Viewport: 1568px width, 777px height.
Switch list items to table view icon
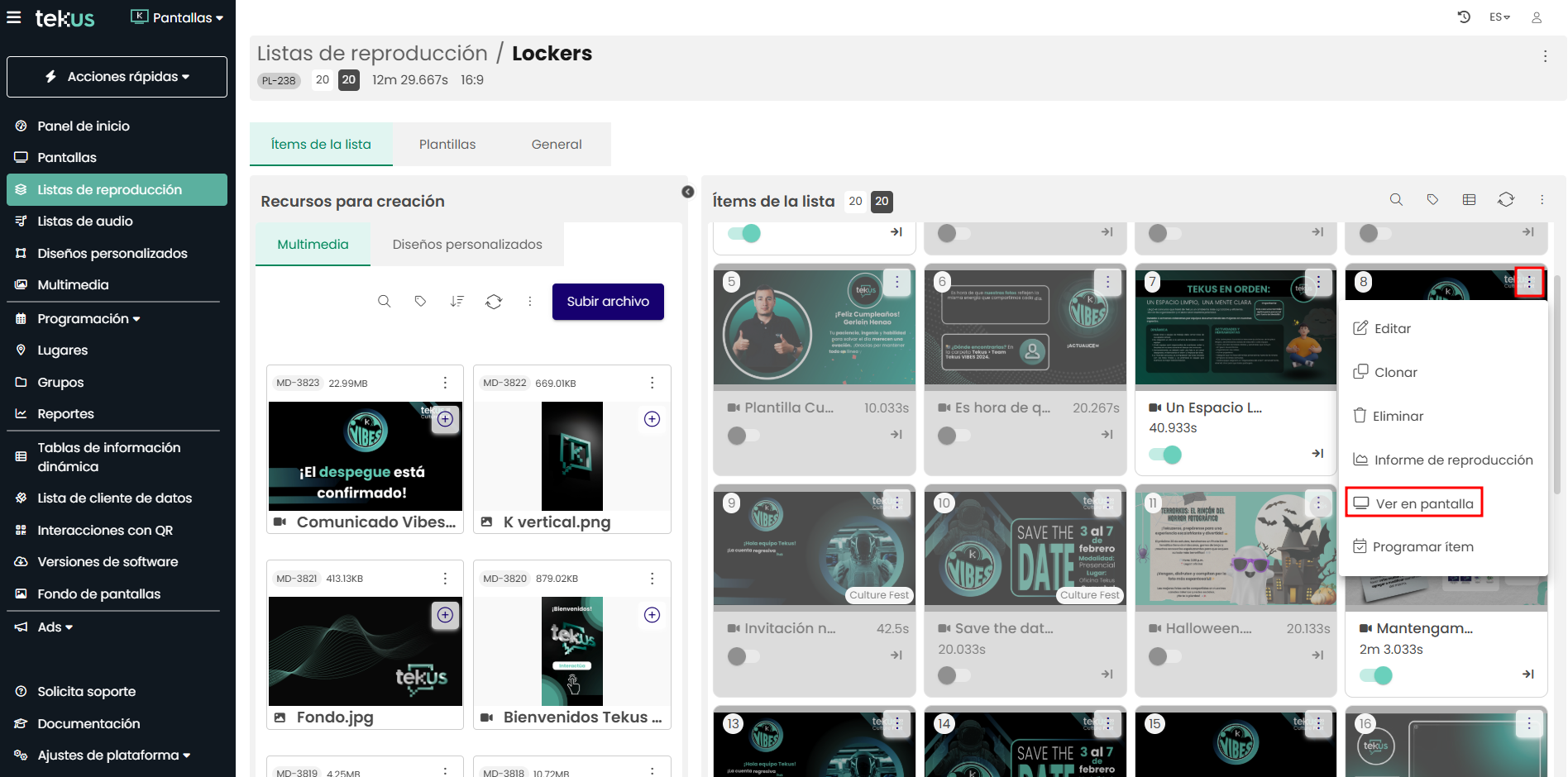1469,200
